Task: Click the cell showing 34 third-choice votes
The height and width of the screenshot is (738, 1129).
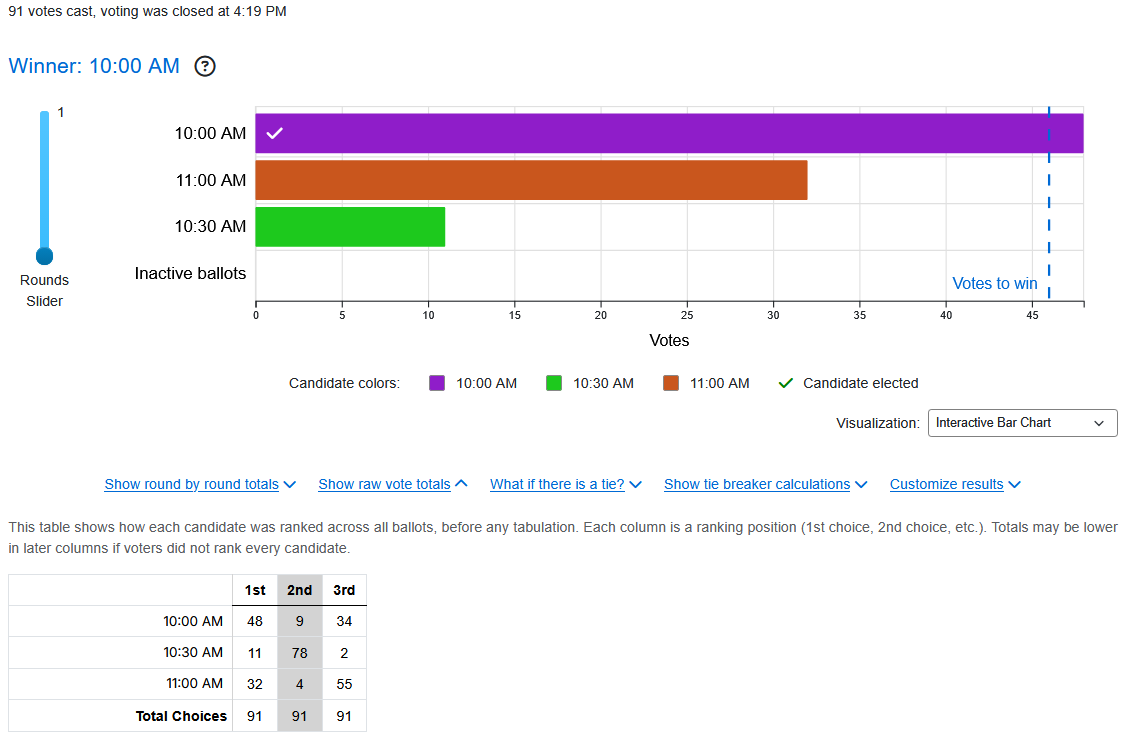Action: click(344, 621)
